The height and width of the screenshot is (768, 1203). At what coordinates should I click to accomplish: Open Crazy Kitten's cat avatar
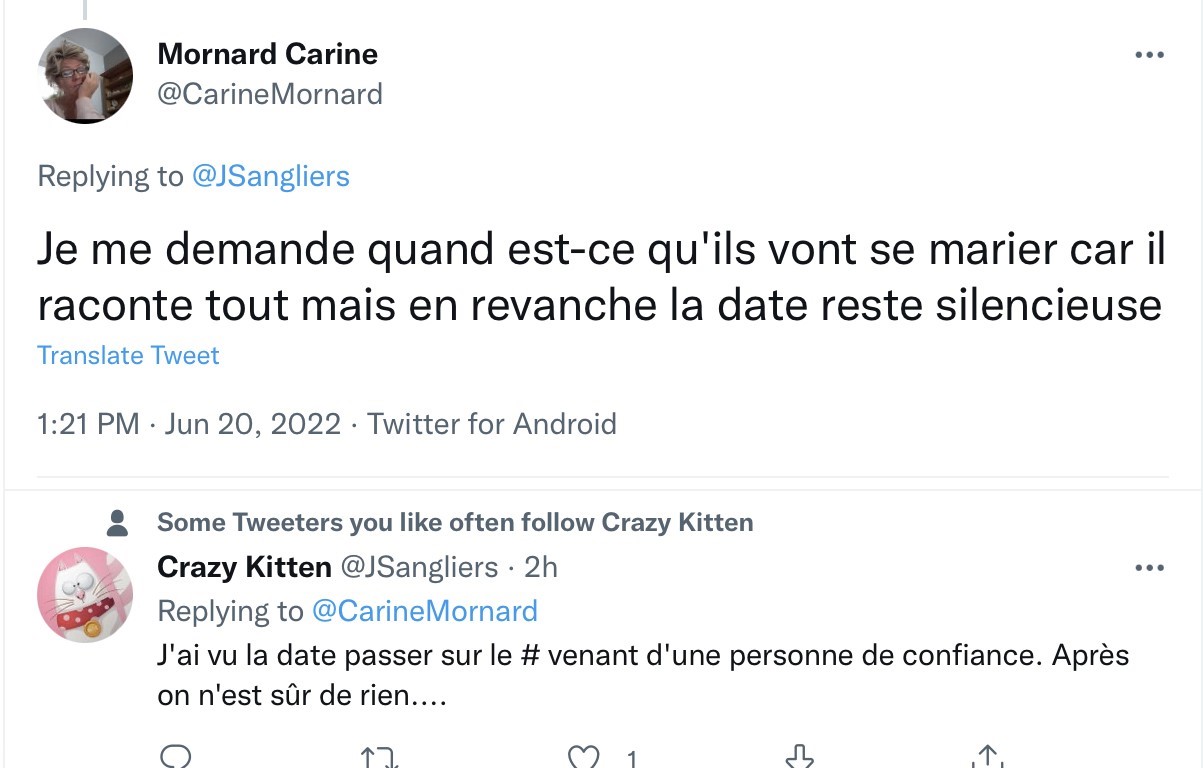click(x=85, y=595)
